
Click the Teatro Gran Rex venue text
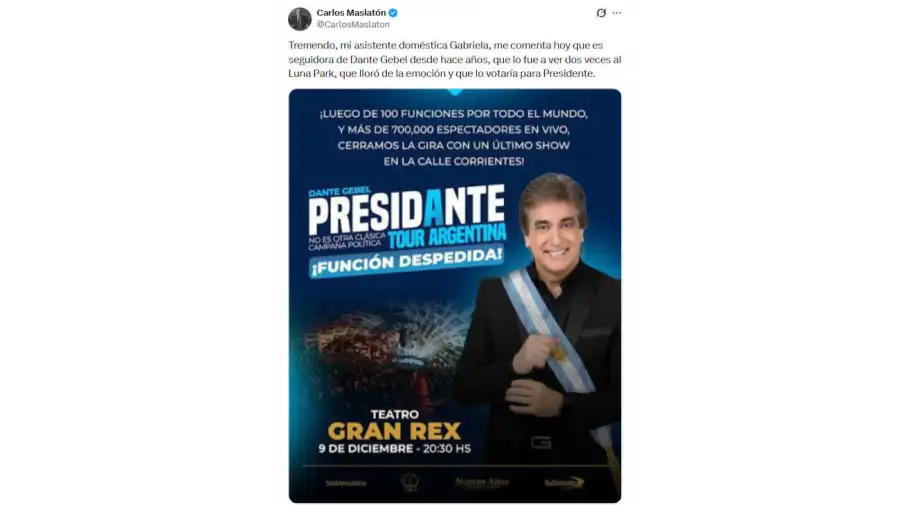click(x=394, y=425)
